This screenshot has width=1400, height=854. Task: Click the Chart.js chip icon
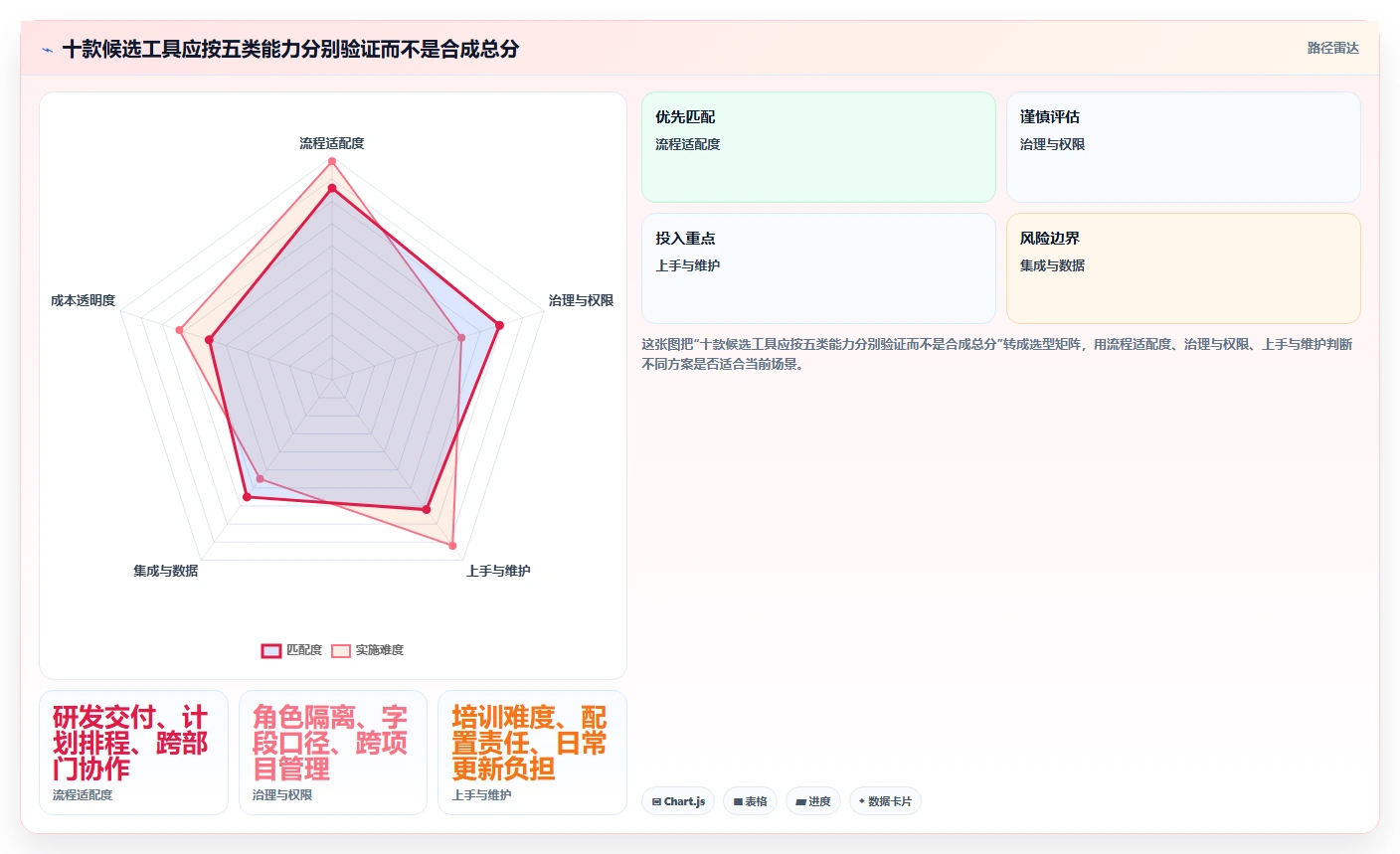click(656, 801)
